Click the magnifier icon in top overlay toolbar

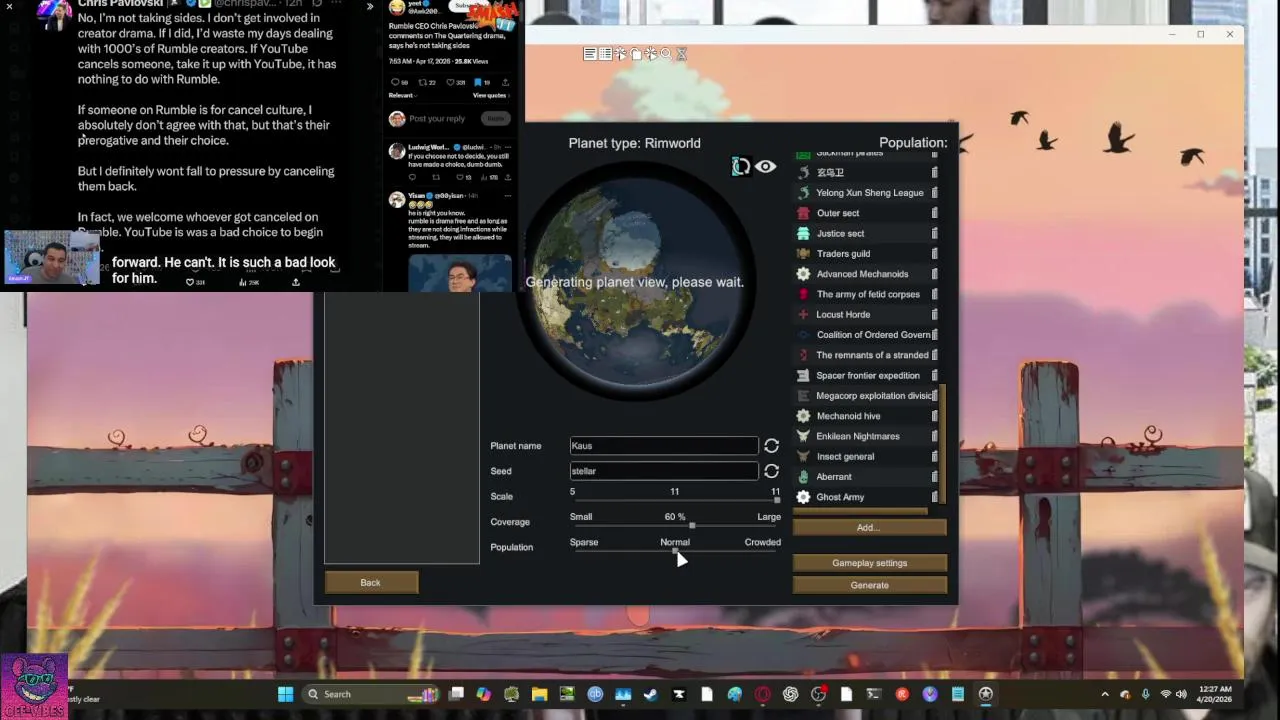pyautogui.click(x=666, y=54)
